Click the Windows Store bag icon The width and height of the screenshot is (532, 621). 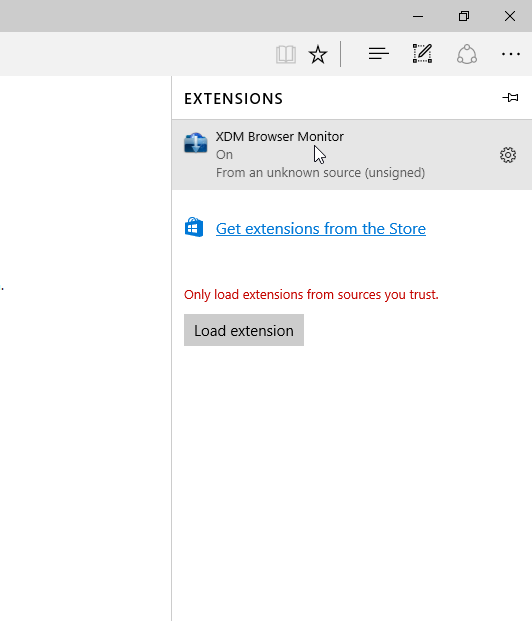click(194, 227)
